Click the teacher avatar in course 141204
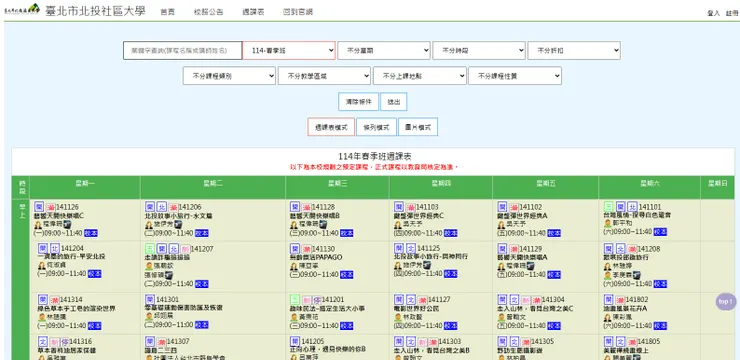This screenshot has height=360, width=740. 42,265
